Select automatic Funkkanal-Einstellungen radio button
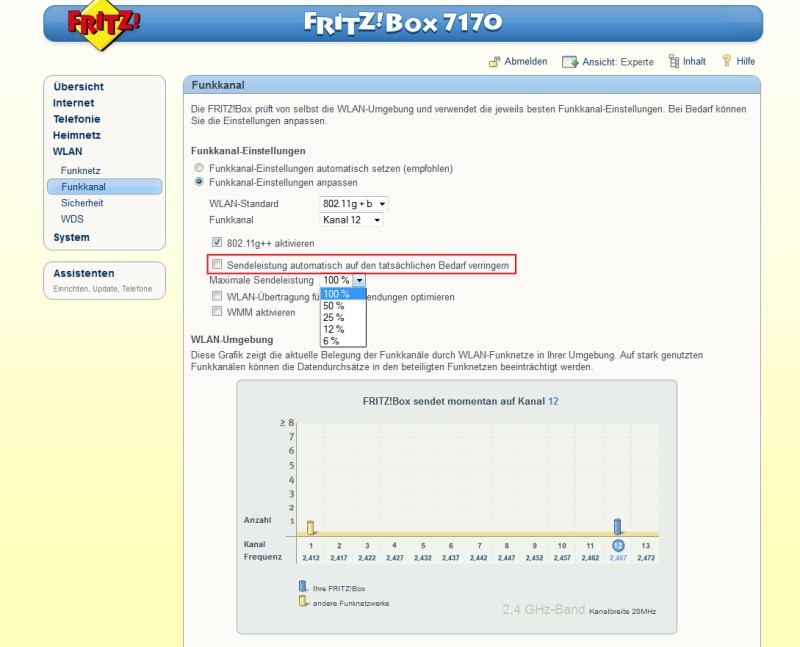 tap(199, 168)
